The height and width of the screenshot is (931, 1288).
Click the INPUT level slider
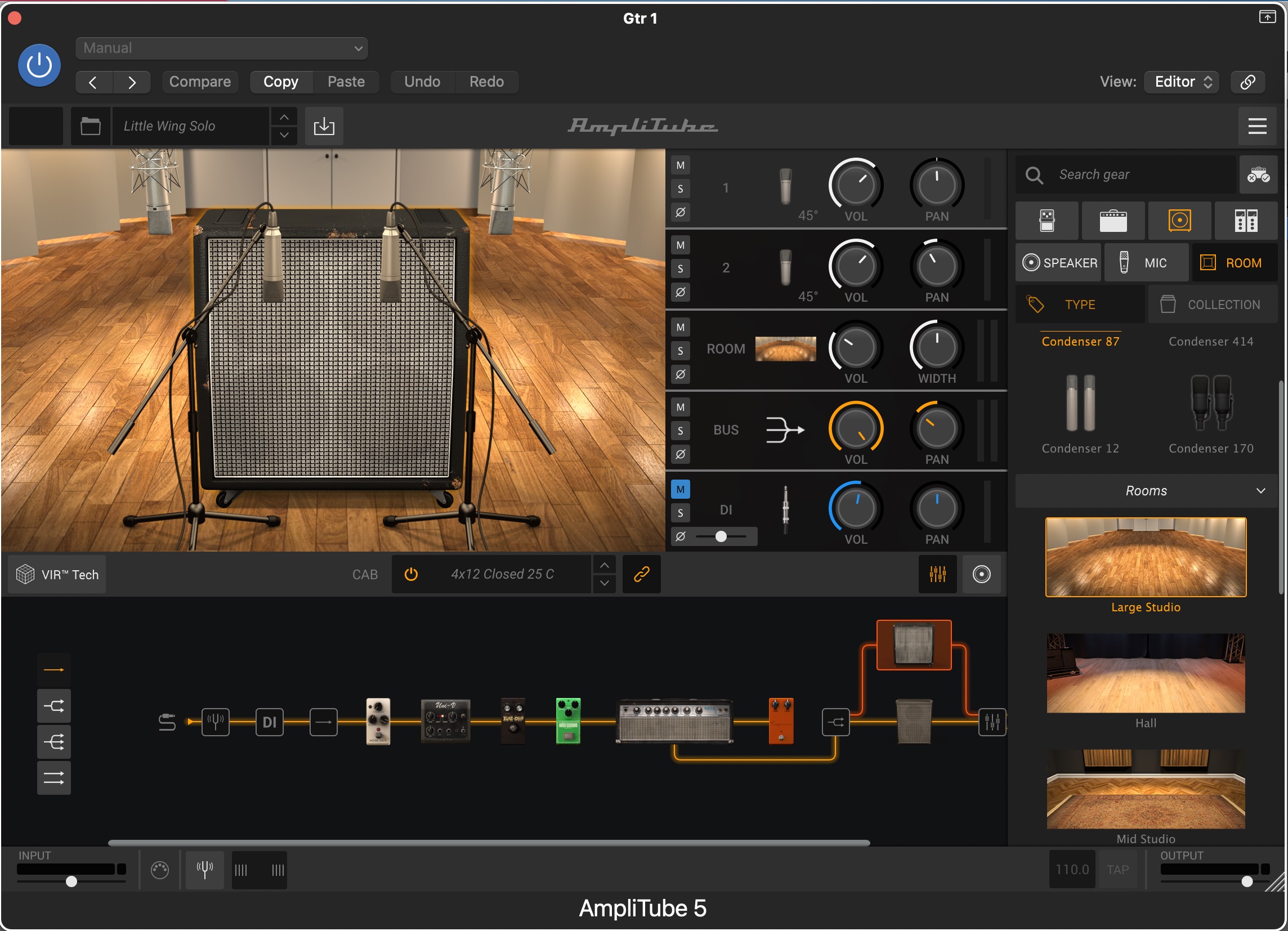71,881
